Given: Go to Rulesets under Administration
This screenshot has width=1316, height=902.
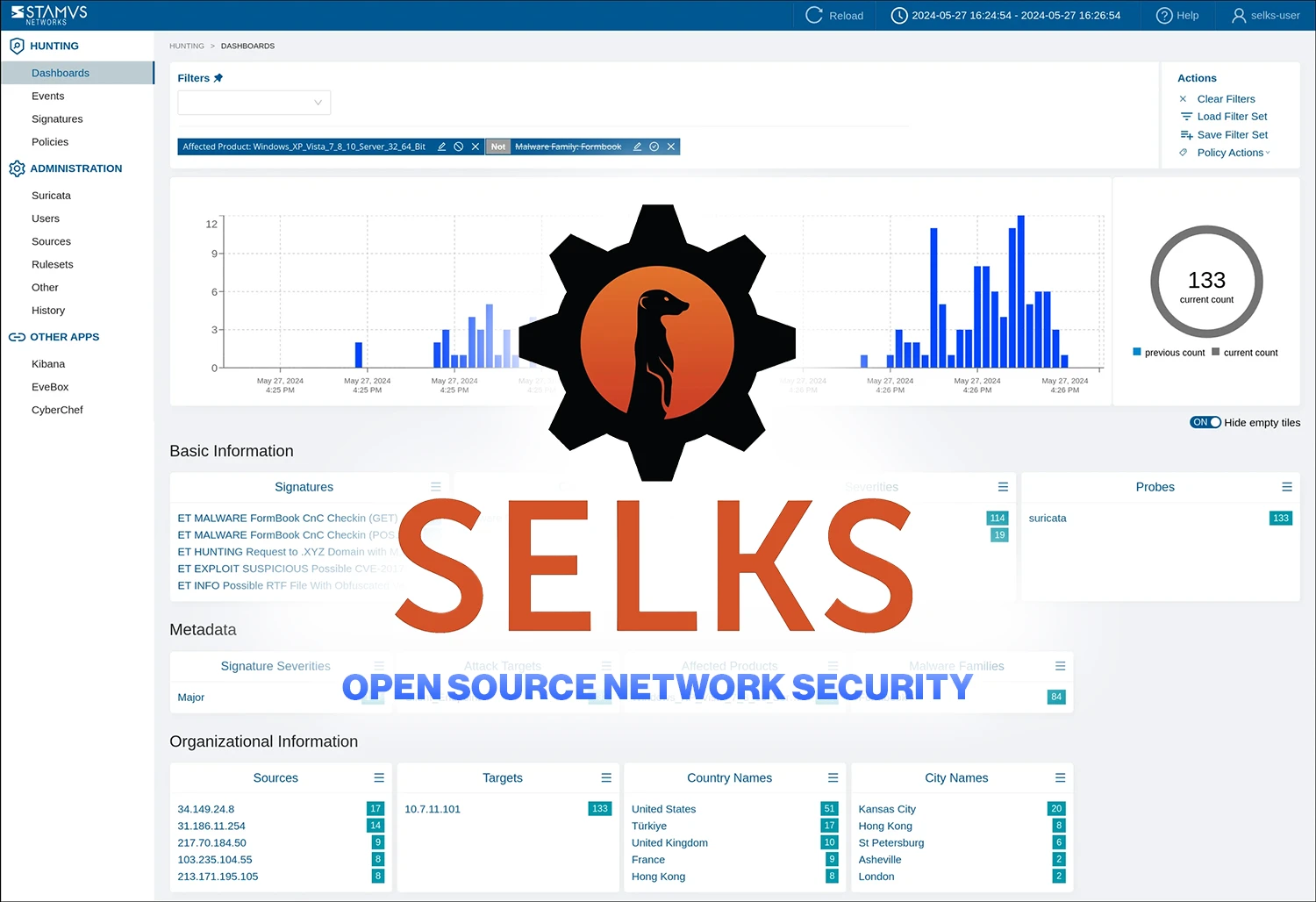Looking at the screenshot, I should (x=53, y=264).
